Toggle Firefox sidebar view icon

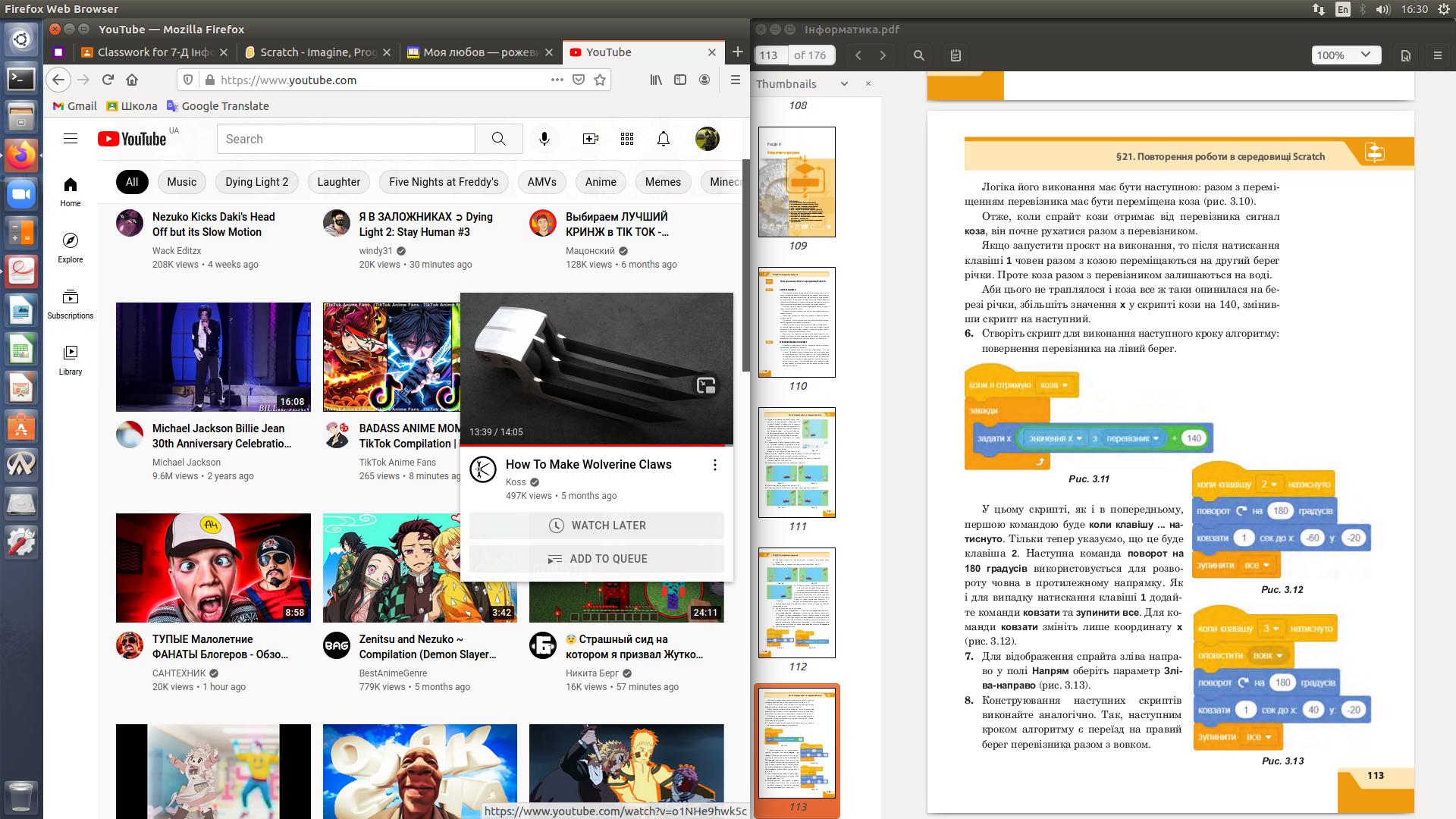[680, 80]
